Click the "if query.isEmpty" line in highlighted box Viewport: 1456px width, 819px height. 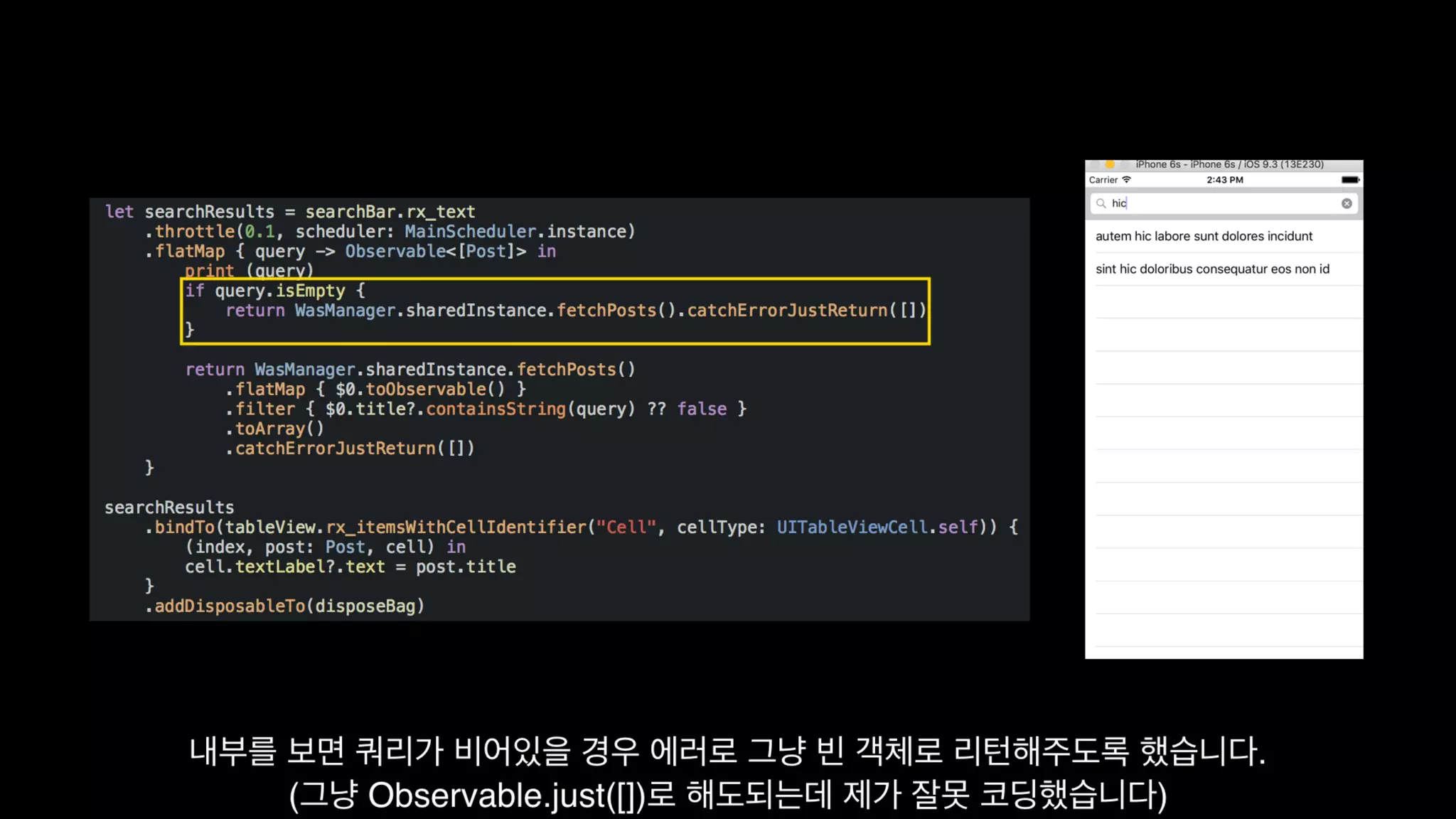275,291
